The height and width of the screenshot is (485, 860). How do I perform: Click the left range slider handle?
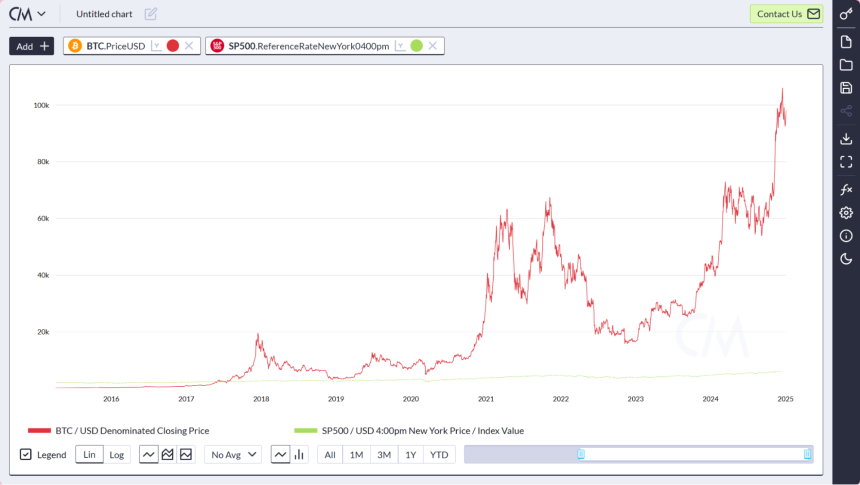581,454
